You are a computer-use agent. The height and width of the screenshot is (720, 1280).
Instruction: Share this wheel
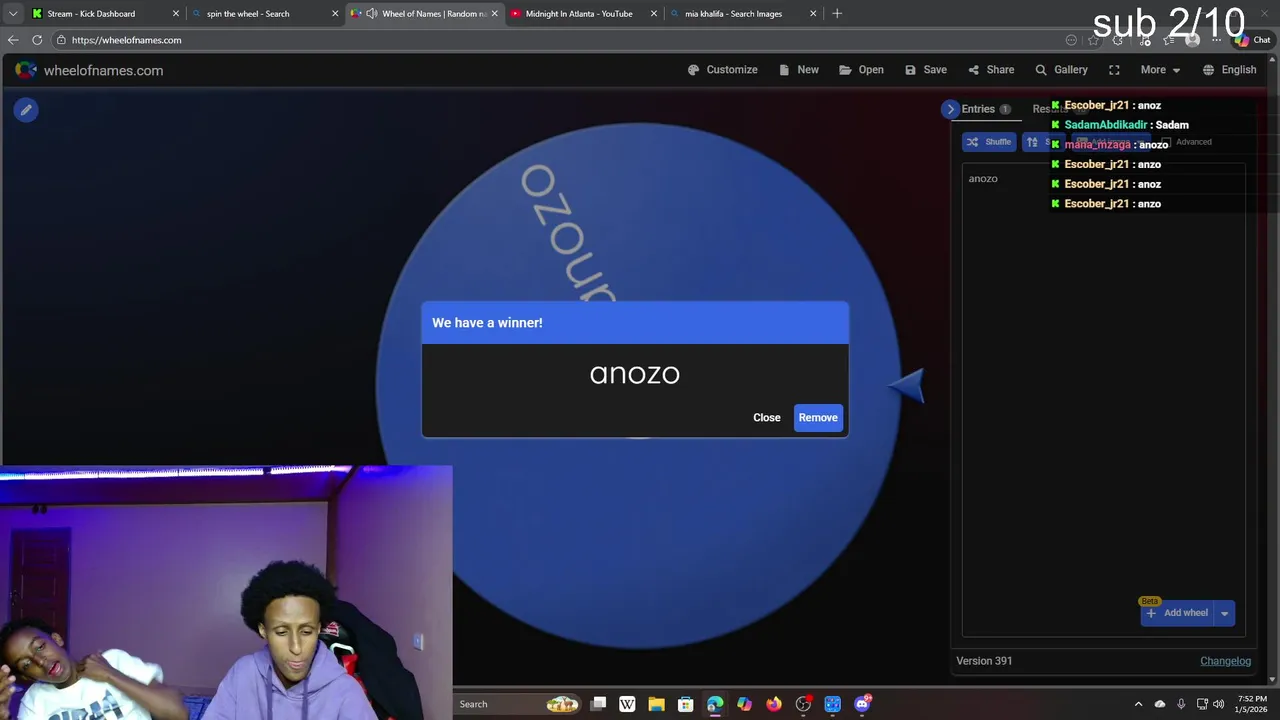tap(991, 70)
